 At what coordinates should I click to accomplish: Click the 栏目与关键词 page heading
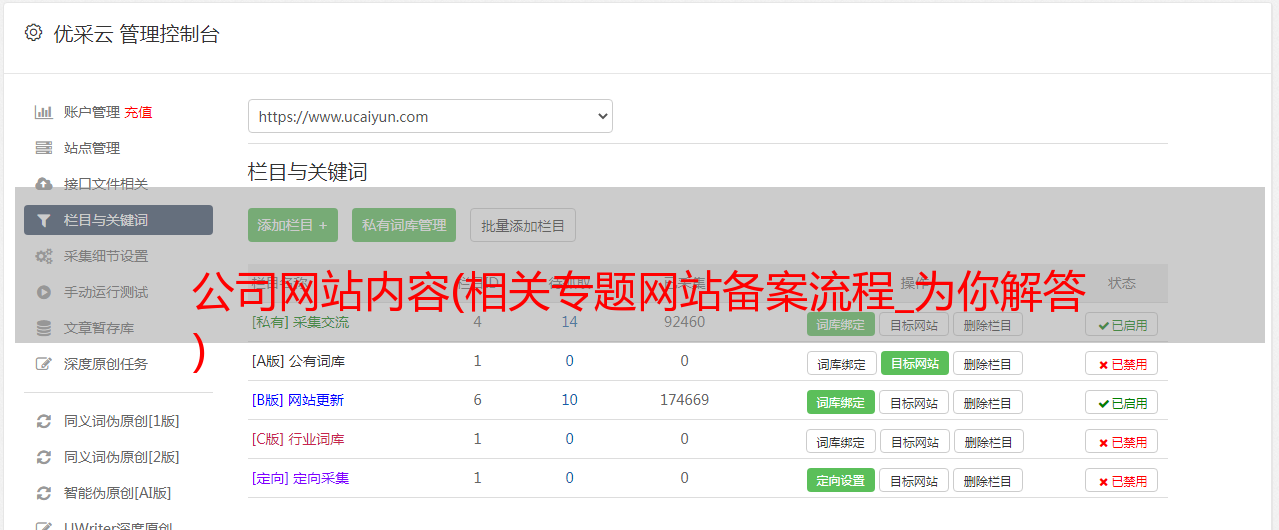coord(308,172)
